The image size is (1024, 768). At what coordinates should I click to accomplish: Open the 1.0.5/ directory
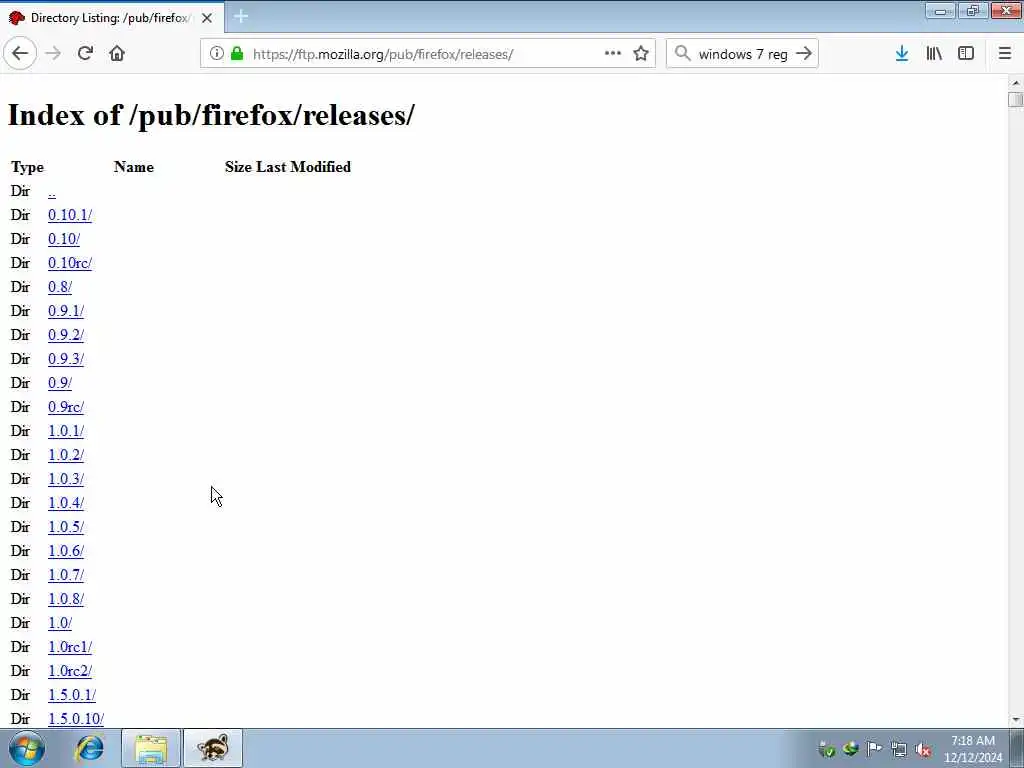pyautogui.click(x=66, y=528)
